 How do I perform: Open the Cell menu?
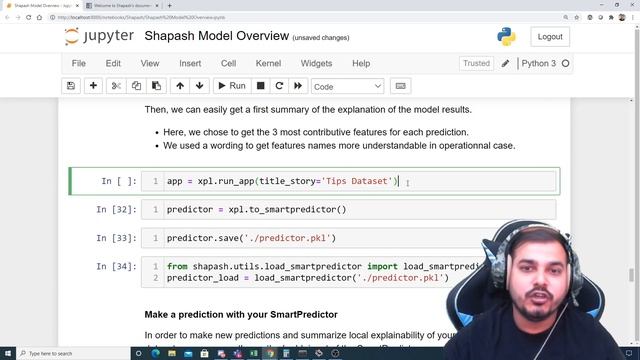point(228,63)
